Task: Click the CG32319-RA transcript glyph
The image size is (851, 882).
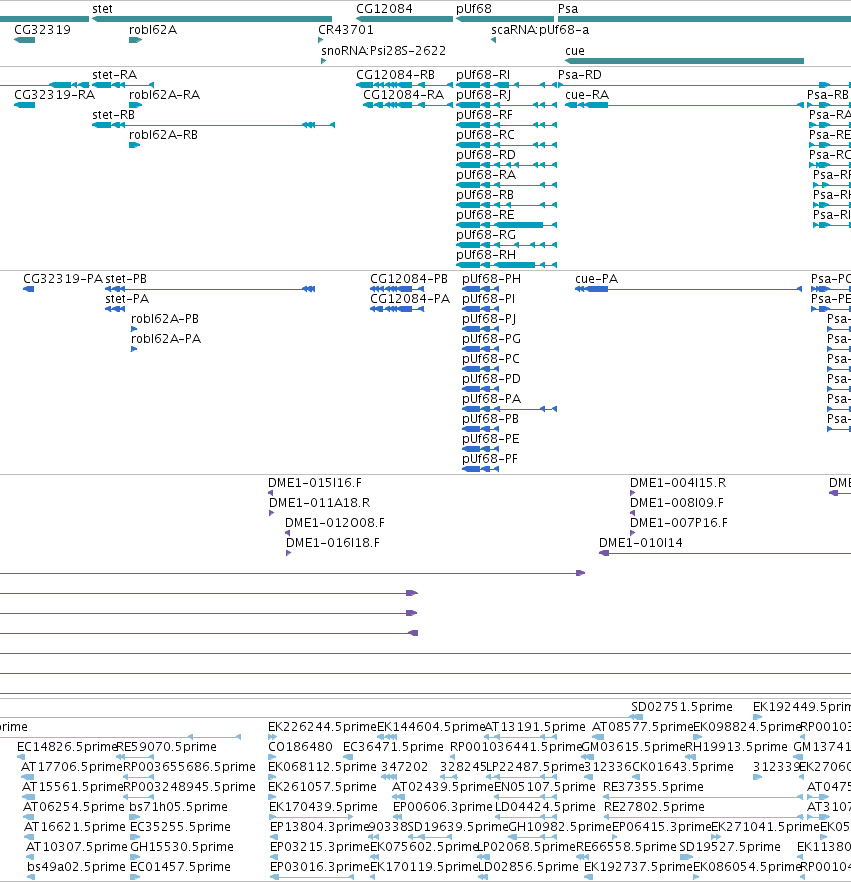Action: (x=24, y=105)
